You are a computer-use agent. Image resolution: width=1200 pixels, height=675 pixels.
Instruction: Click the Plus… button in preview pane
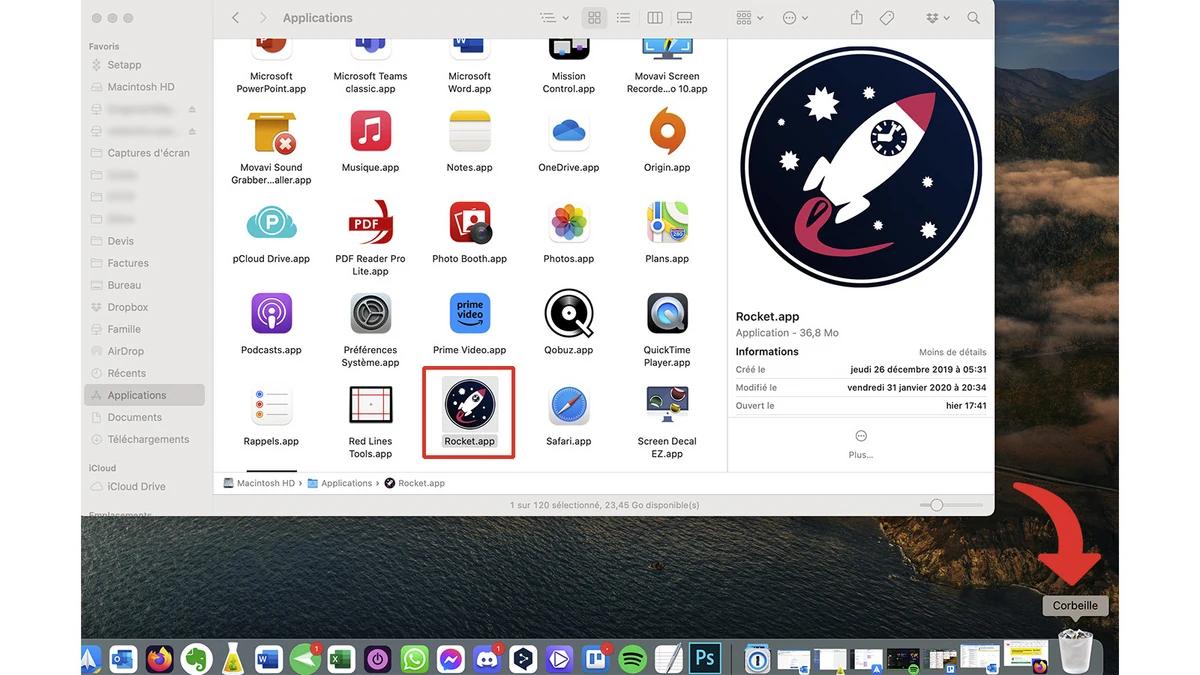pyautogui.click(x=860, y=444)
